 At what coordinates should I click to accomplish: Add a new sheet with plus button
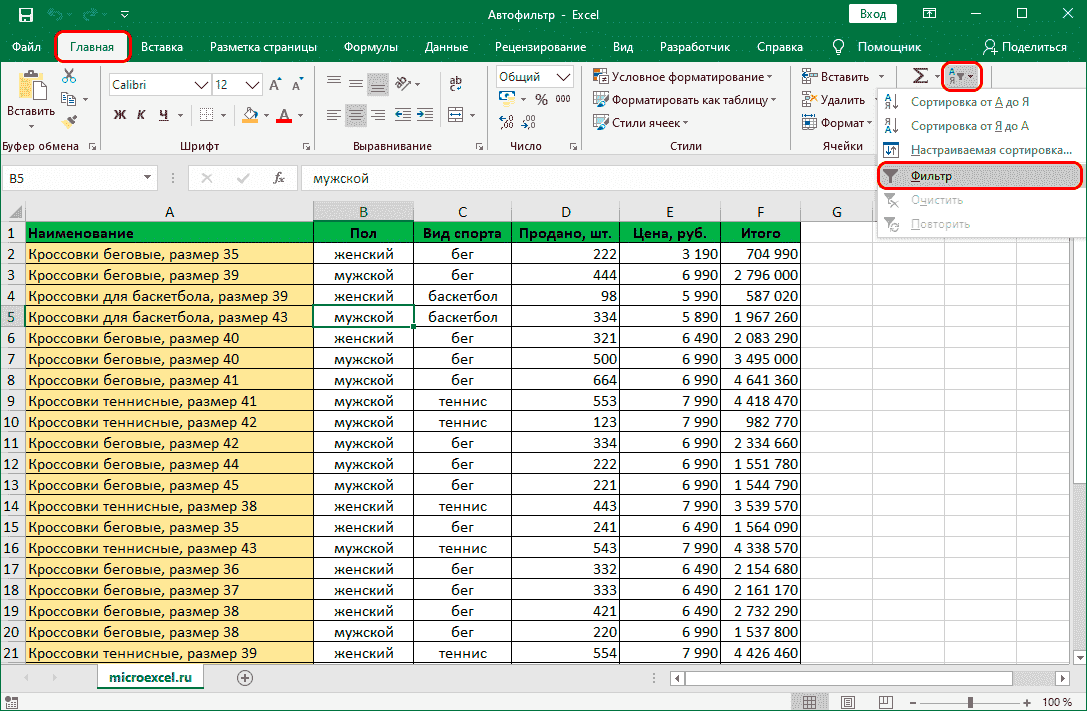[x=244, y=677]
